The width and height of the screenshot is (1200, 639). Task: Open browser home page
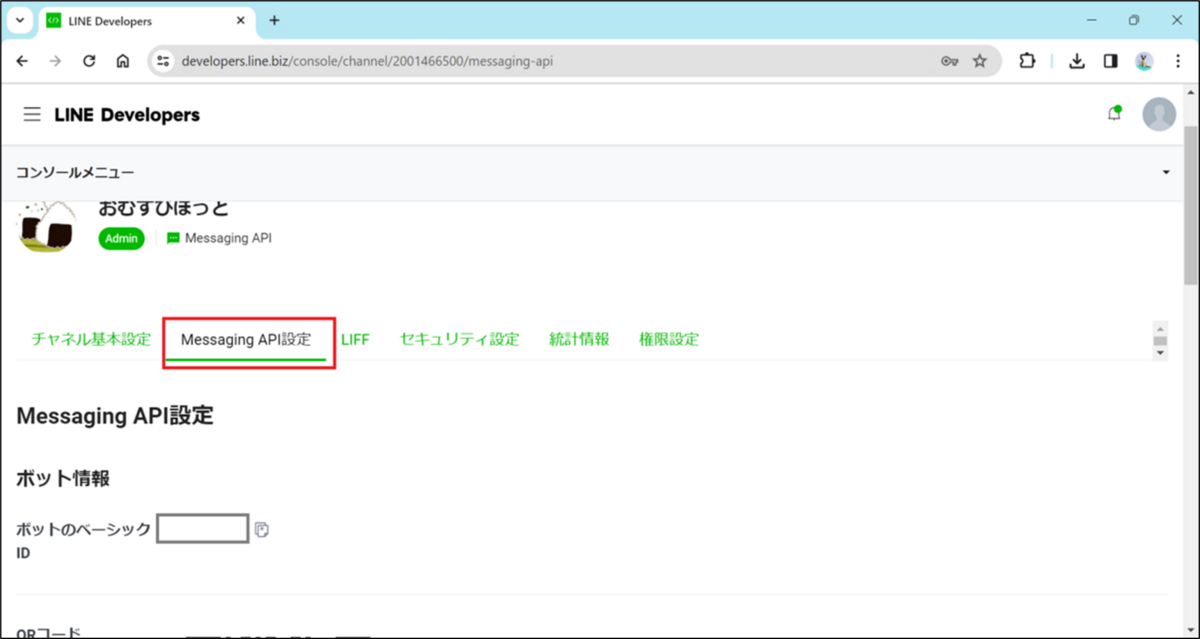122,61
